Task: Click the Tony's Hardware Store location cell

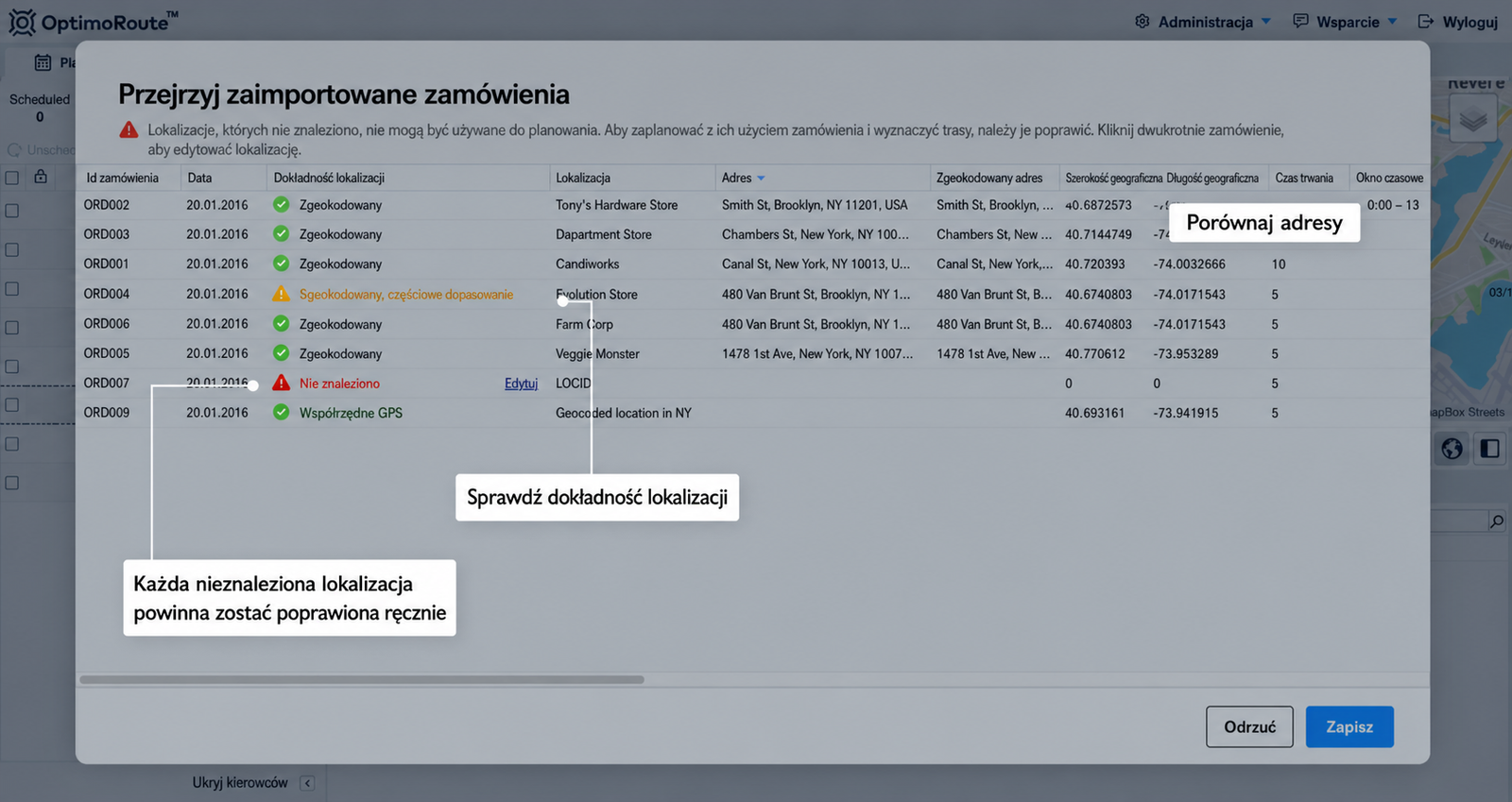Action: pyautogui.click(x=617, y=205)
